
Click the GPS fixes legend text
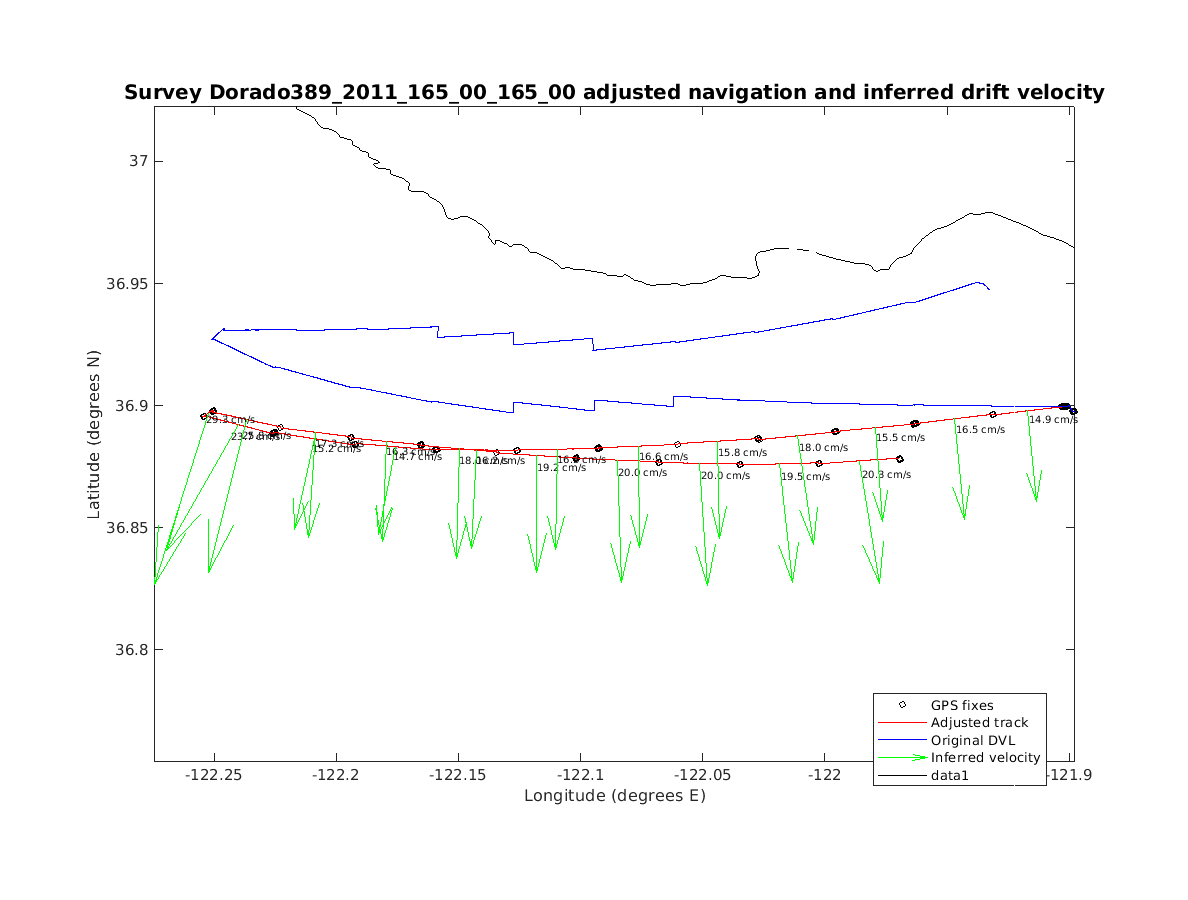962,705
